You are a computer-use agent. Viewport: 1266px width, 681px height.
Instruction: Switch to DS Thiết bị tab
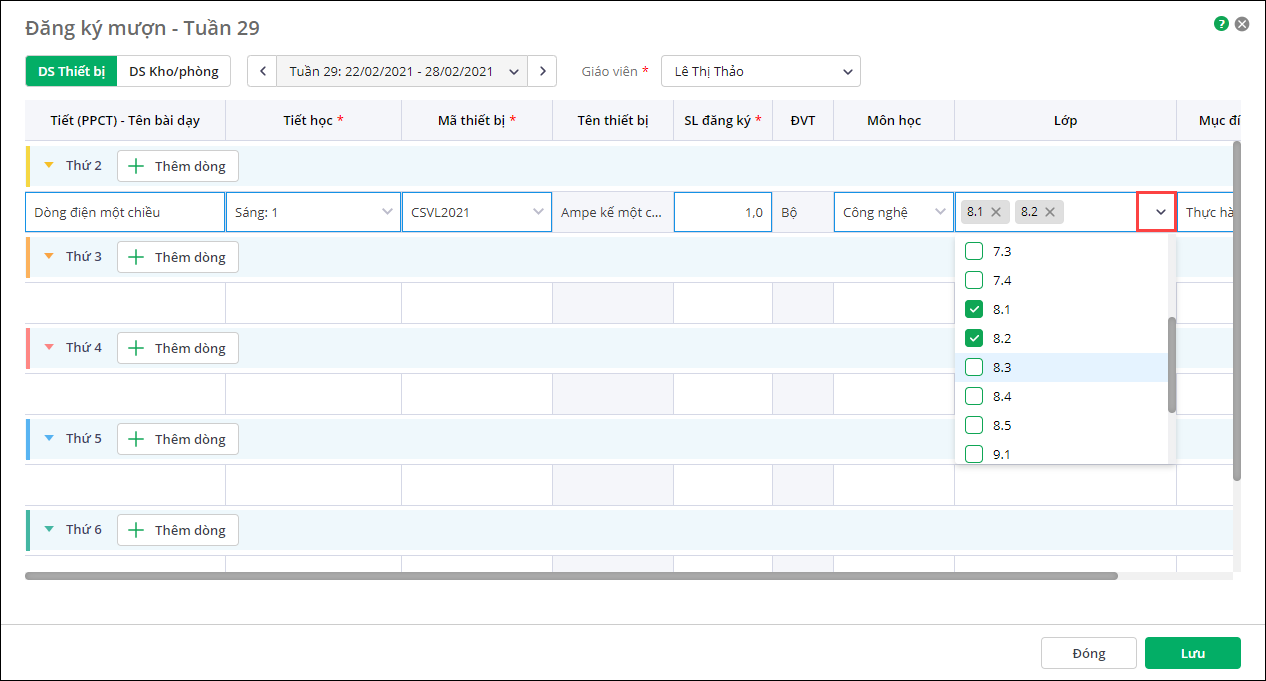click(x=71, y=71)
